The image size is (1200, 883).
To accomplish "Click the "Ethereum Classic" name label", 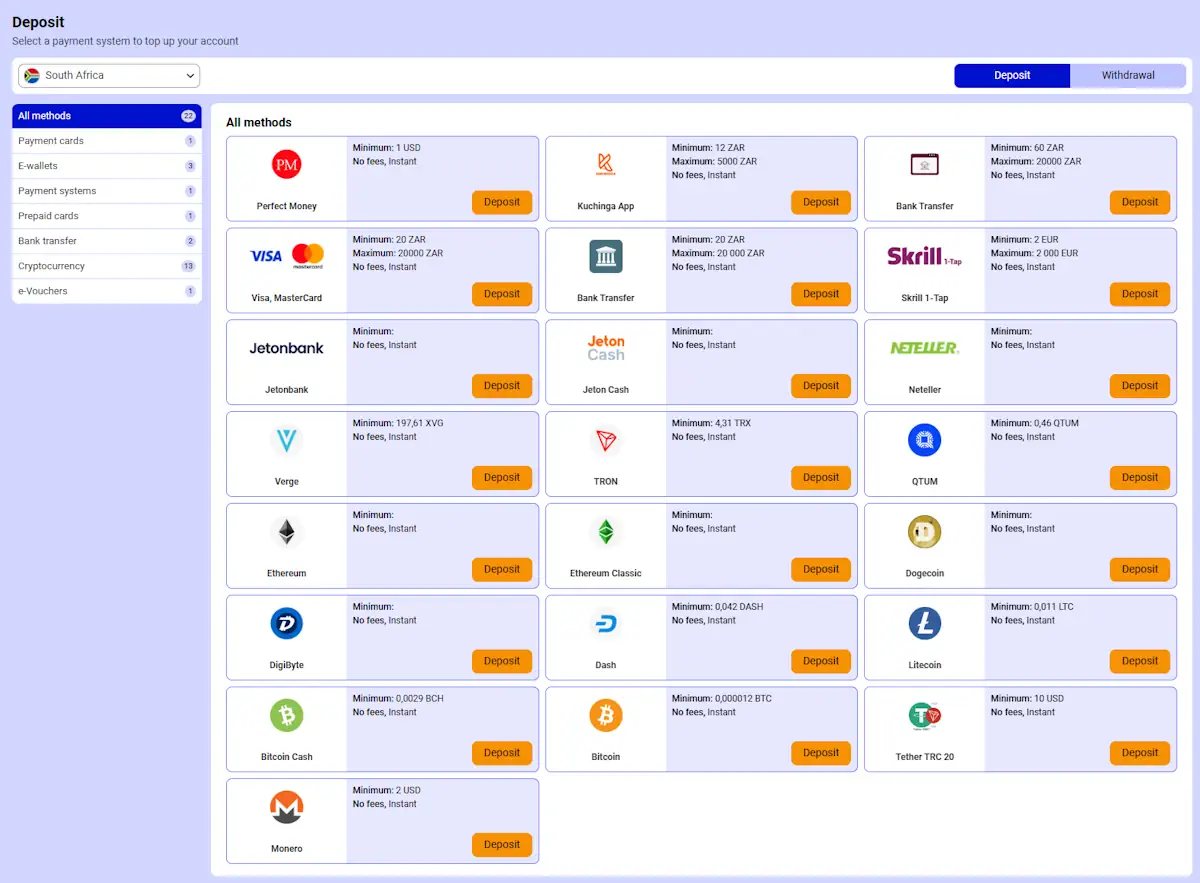I will tap(606, 573).
